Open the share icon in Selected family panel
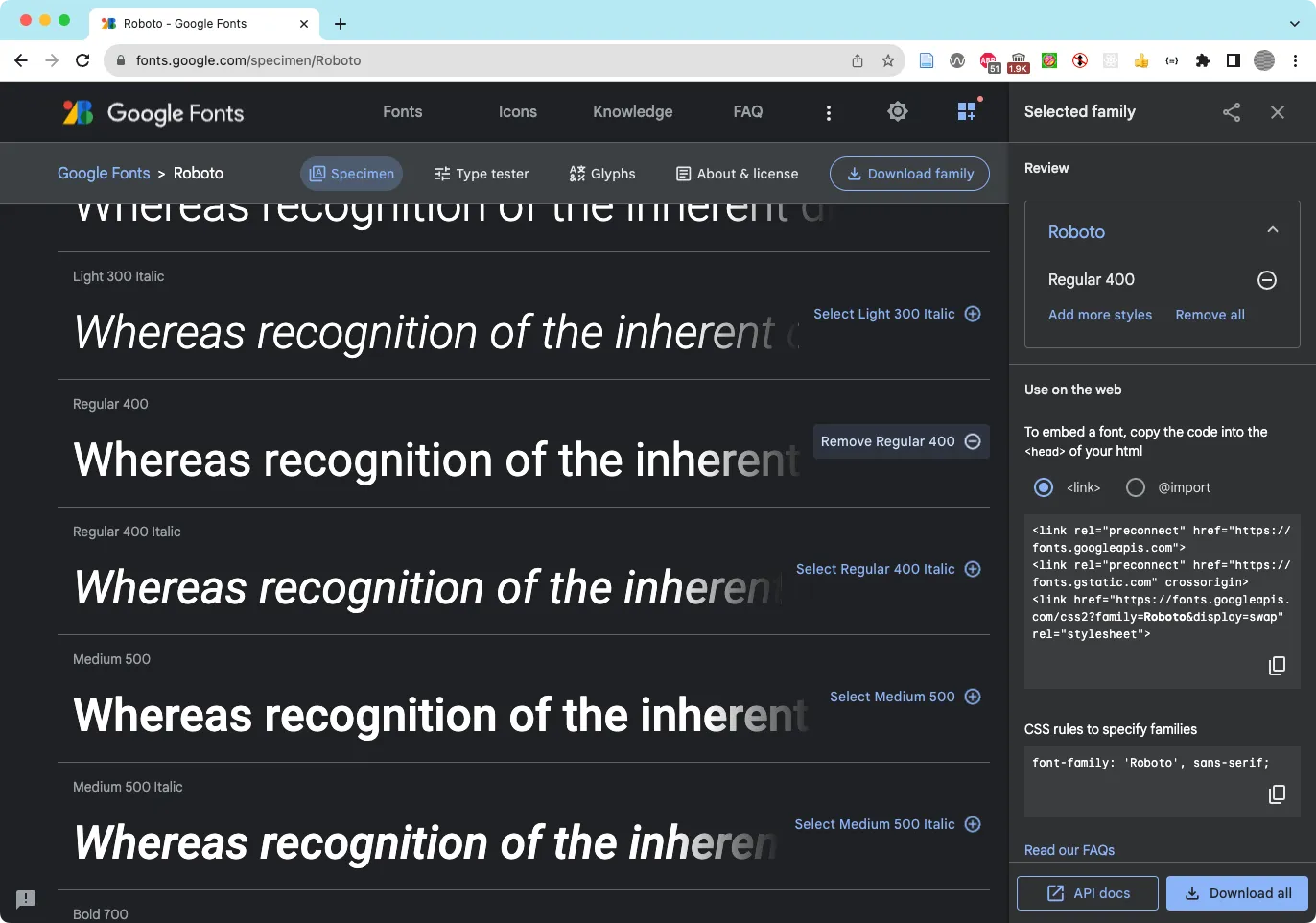 click(x=1232, y=112)
